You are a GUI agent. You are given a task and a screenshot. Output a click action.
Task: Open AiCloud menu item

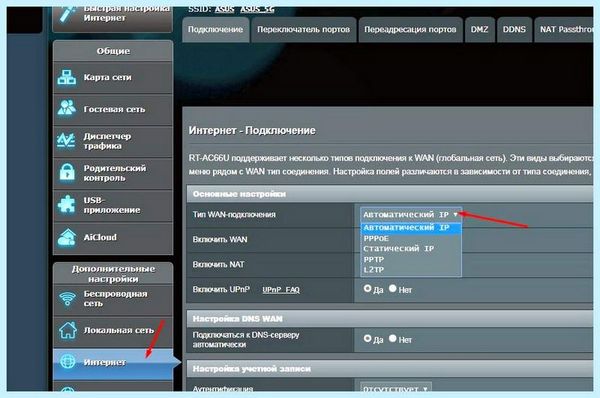tap(113, 238)
